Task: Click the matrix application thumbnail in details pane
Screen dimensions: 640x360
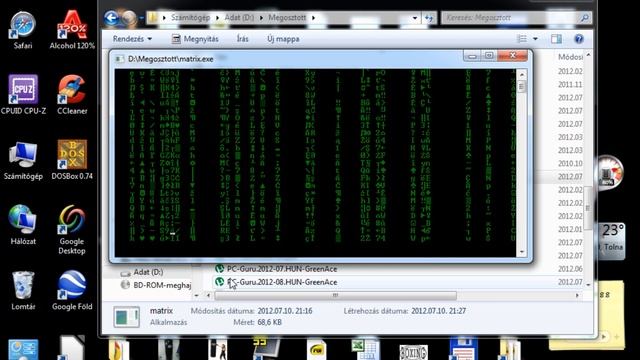Action: 127,317
